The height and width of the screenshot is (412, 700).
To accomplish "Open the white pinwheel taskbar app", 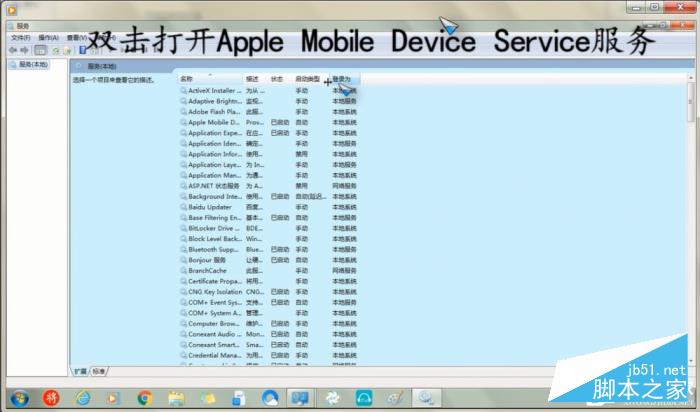I will point(333,398).
